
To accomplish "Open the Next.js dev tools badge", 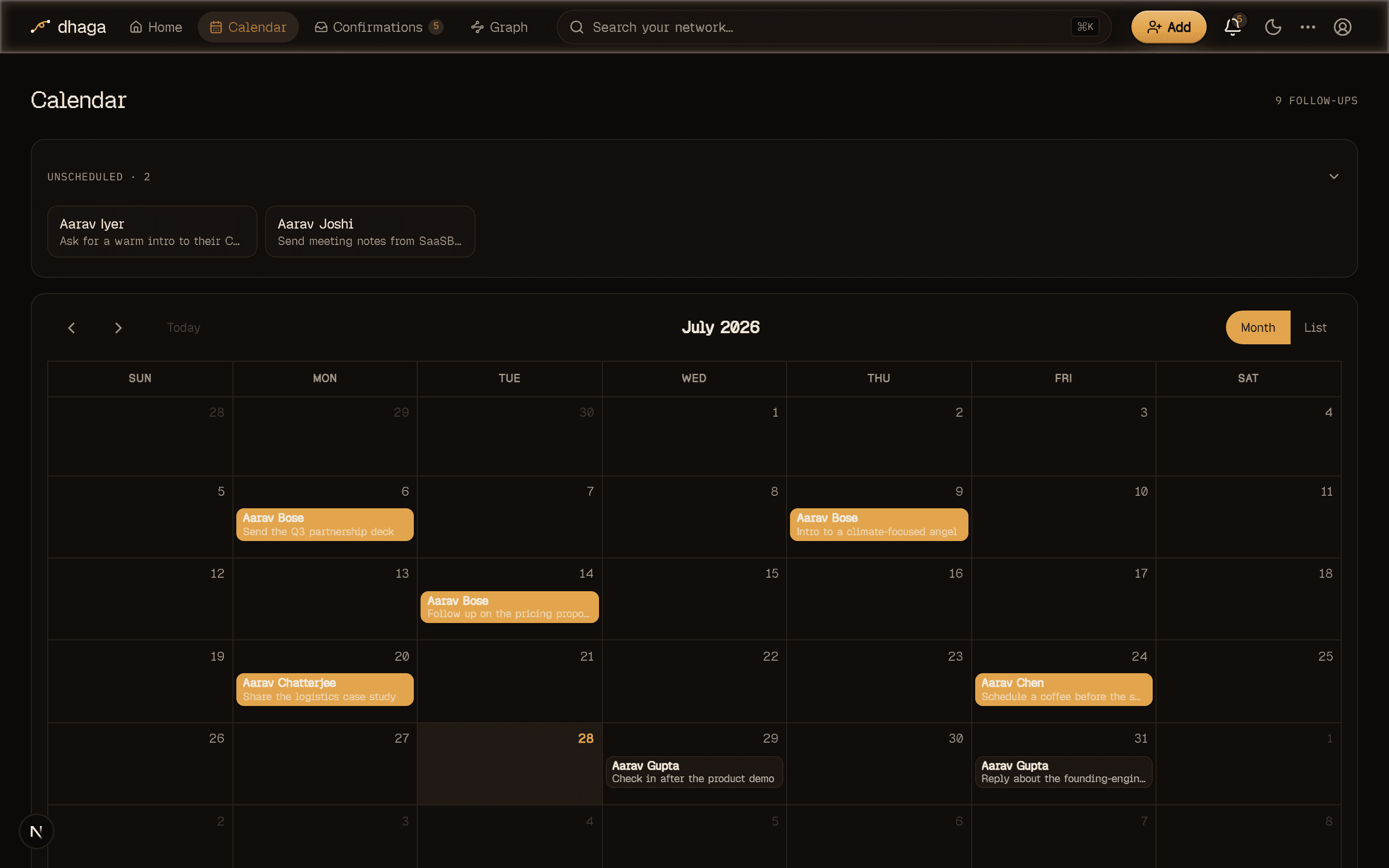I will point(36,831).
